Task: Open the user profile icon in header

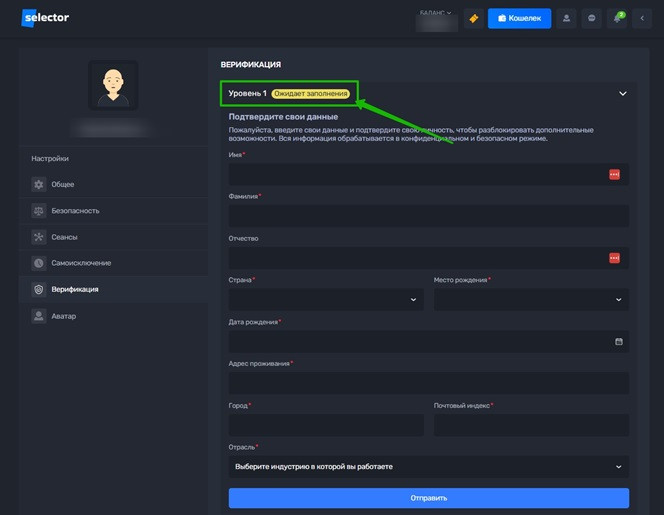Action: (567, 18)
